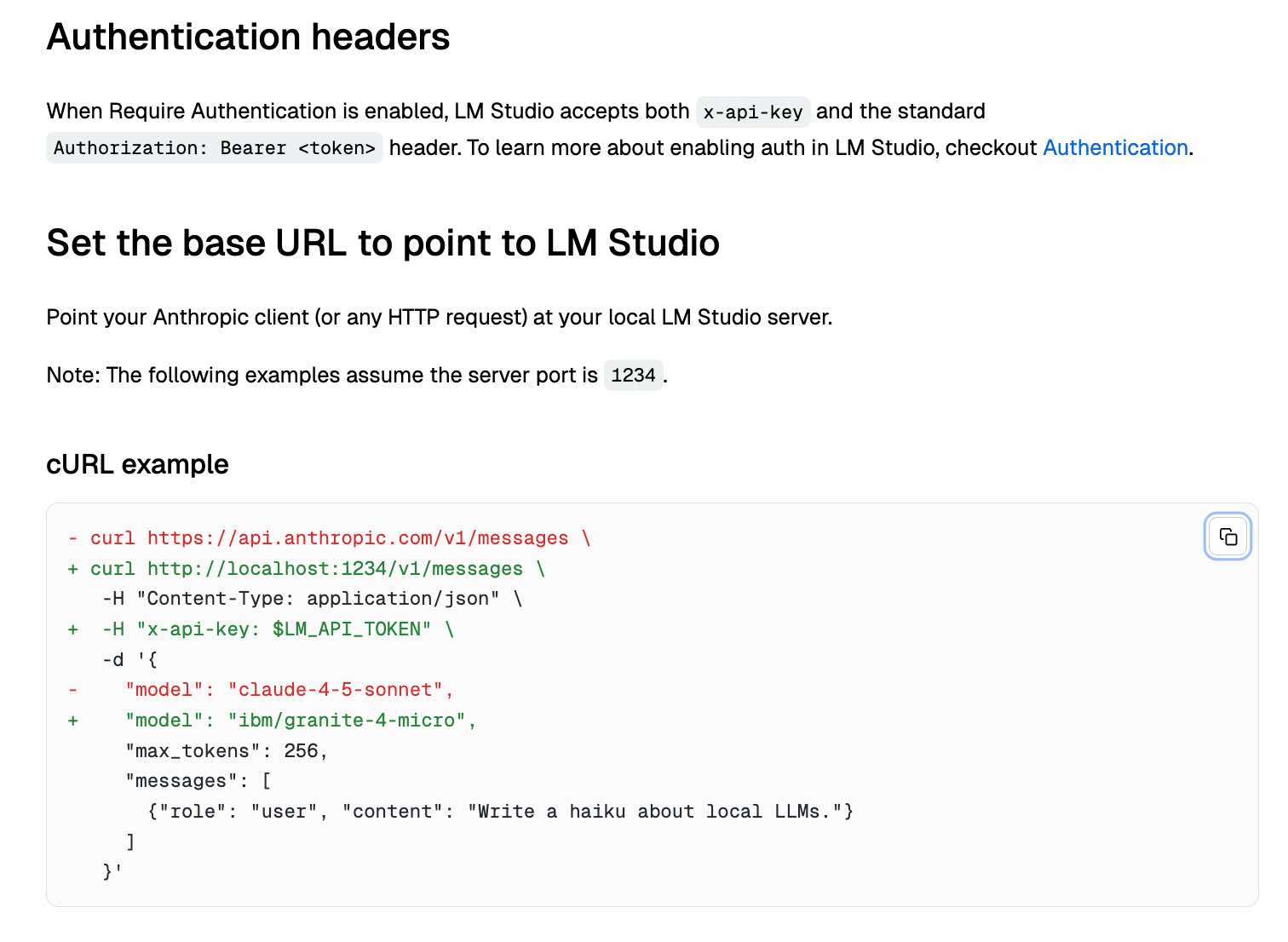Click the inline code 'Authorization: Bearer <token>'
Image resolution: width=1288 pixels, height=942 pixels.
[x=215, y=148]
